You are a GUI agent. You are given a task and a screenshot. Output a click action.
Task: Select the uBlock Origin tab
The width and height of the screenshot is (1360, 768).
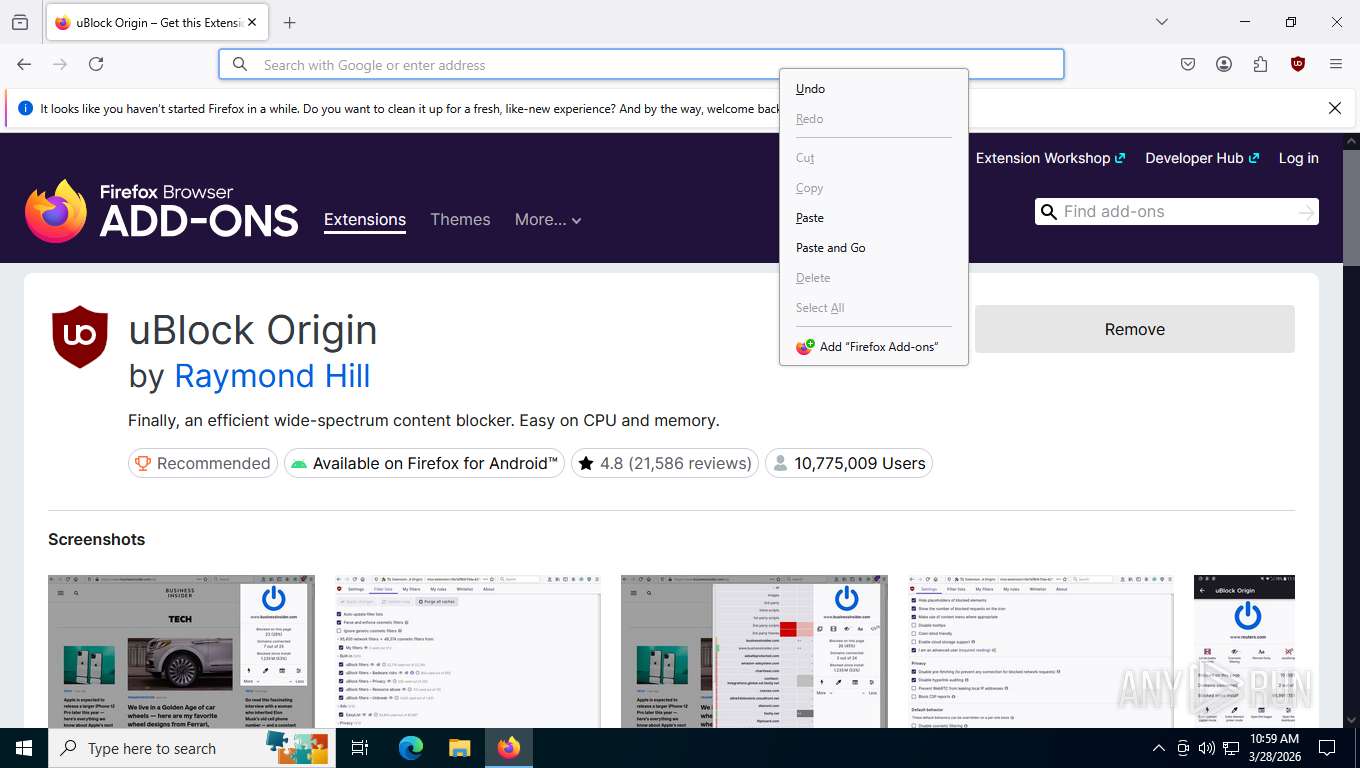[x=157, y=22]
